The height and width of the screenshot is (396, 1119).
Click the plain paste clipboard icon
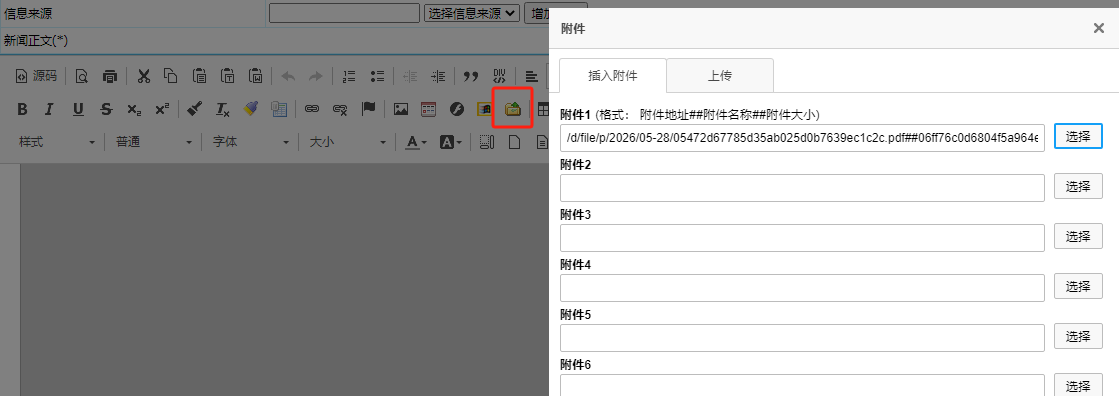coord(200,76)
